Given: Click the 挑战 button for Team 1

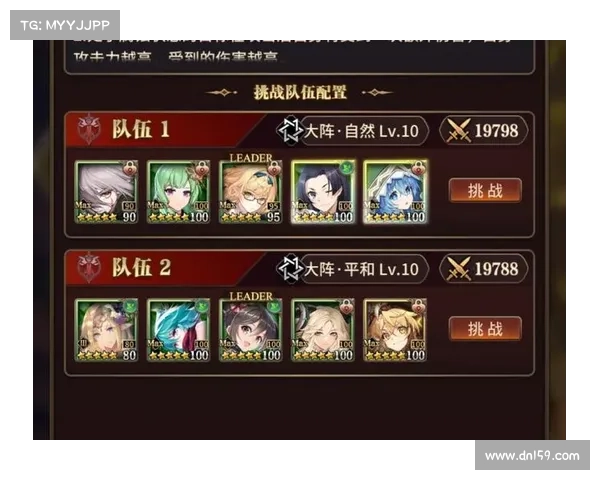Looking at the screenshot, I should click(x=485, y=190).
